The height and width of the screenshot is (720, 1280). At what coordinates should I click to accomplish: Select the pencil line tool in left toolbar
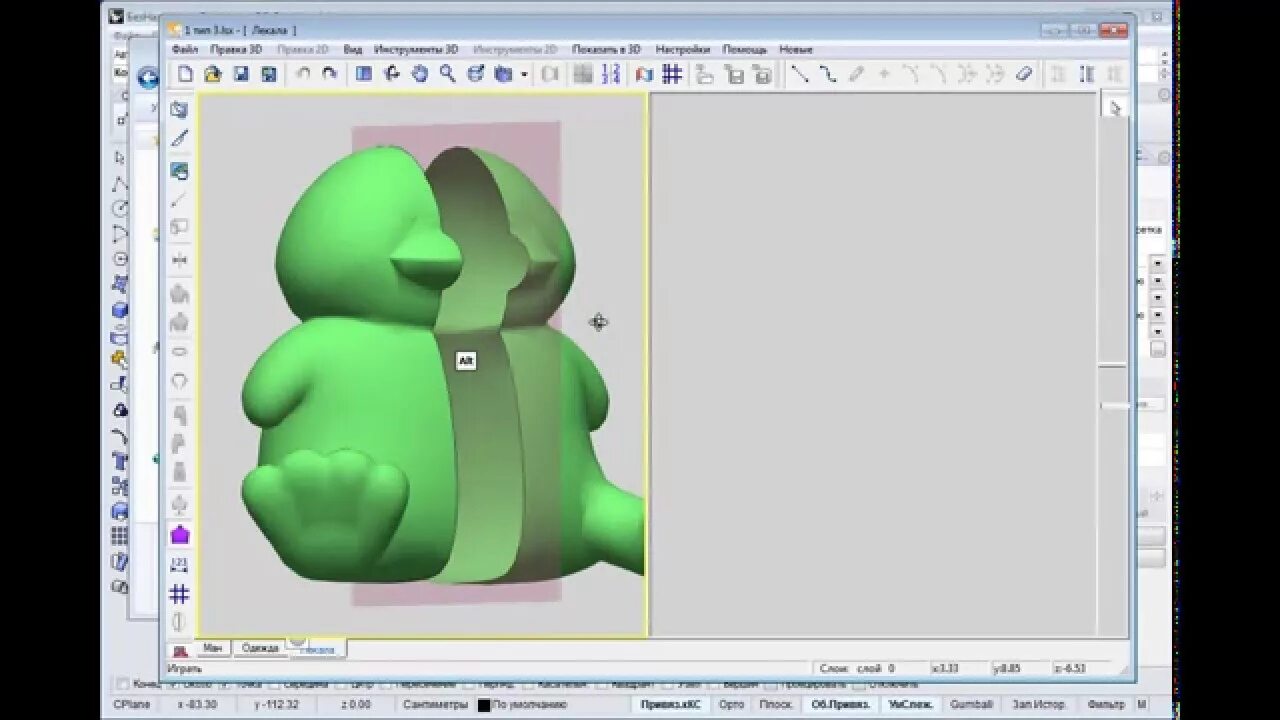tap(179, 139)
